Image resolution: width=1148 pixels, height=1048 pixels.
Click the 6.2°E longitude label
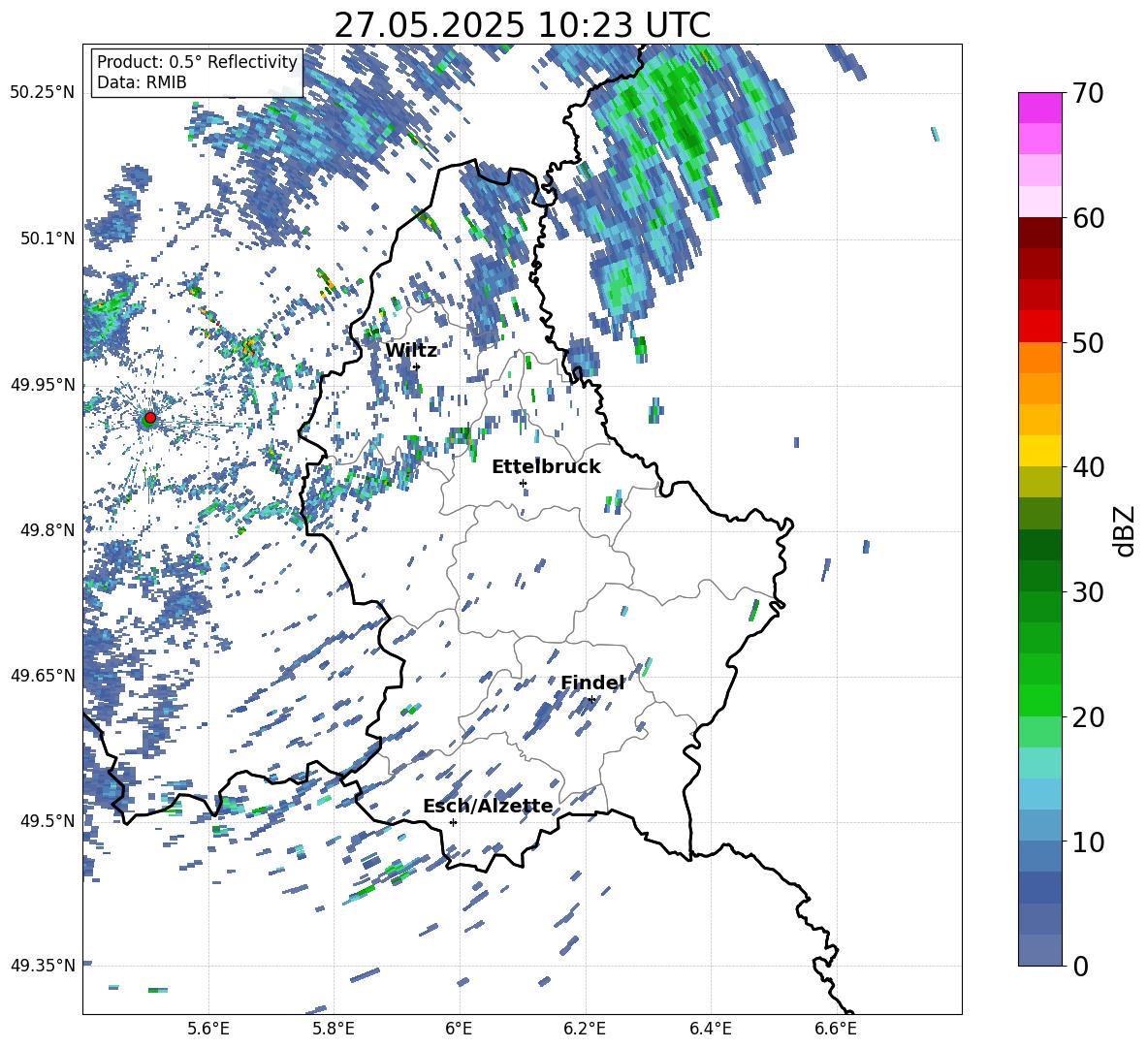tap(585, 1029)
